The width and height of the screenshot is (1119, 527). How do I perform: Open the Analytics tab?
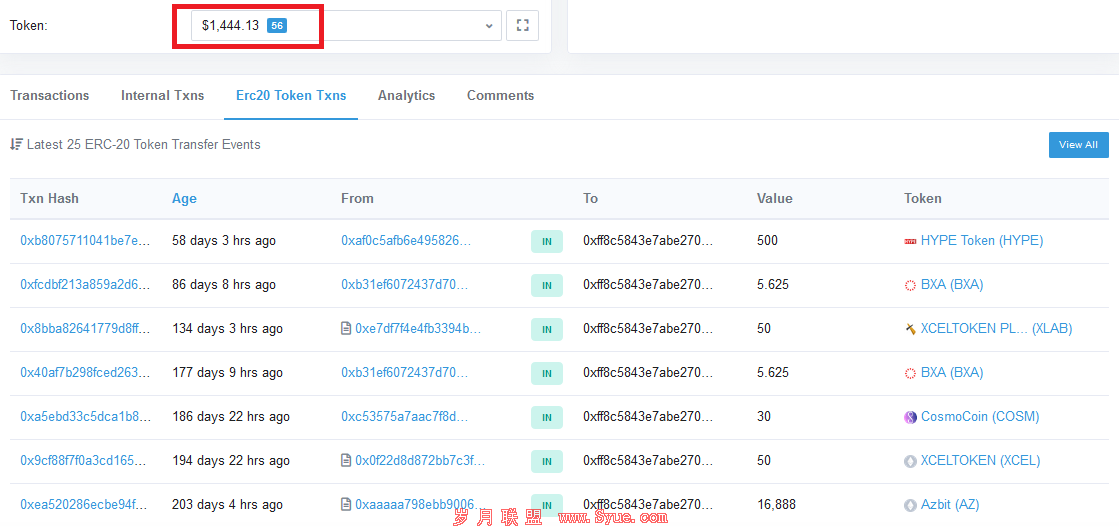tap(407, 96)
